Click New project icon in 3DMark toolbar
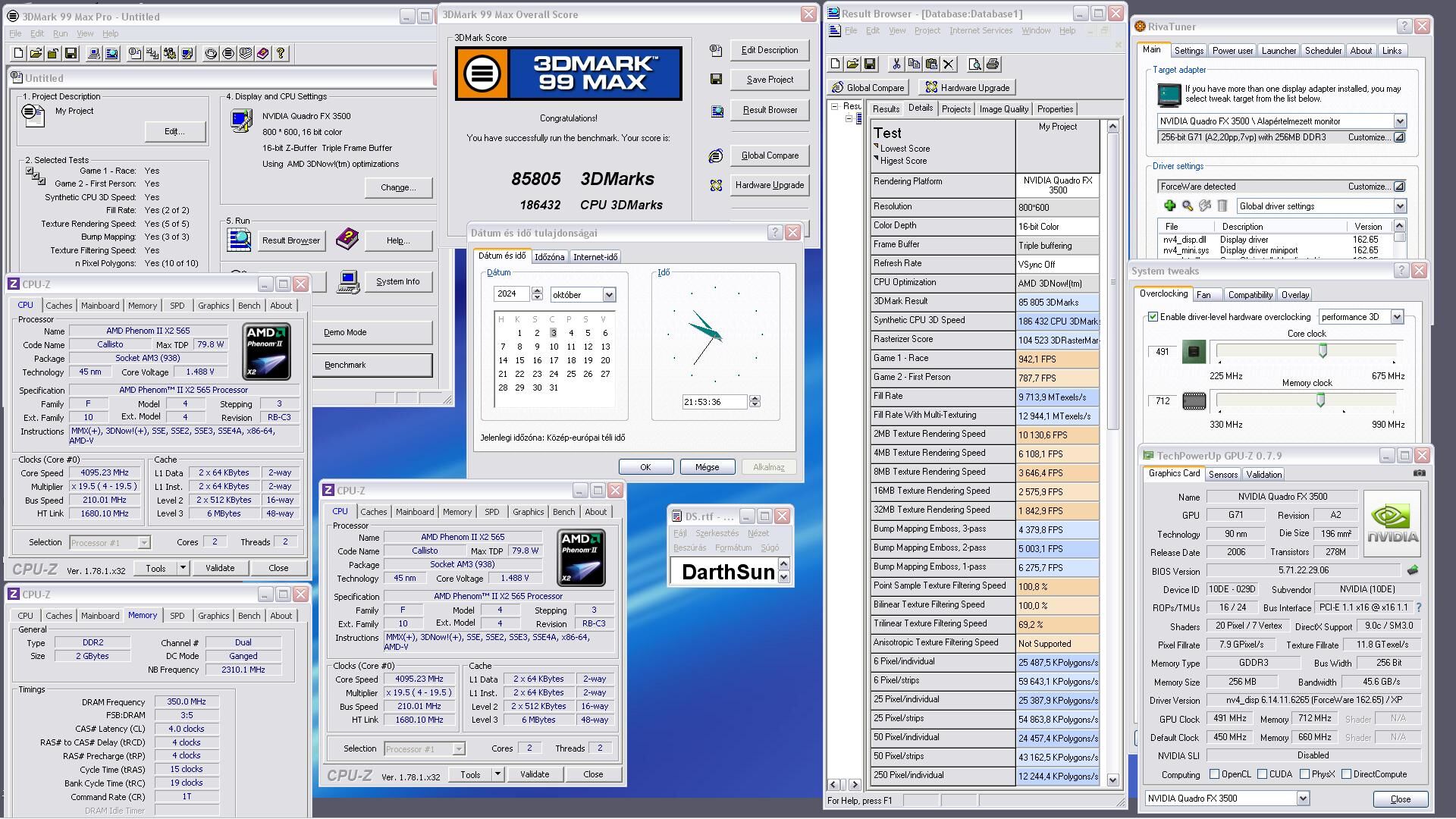The width and height of the screenshot is (1456, 819). click(18, 53)
